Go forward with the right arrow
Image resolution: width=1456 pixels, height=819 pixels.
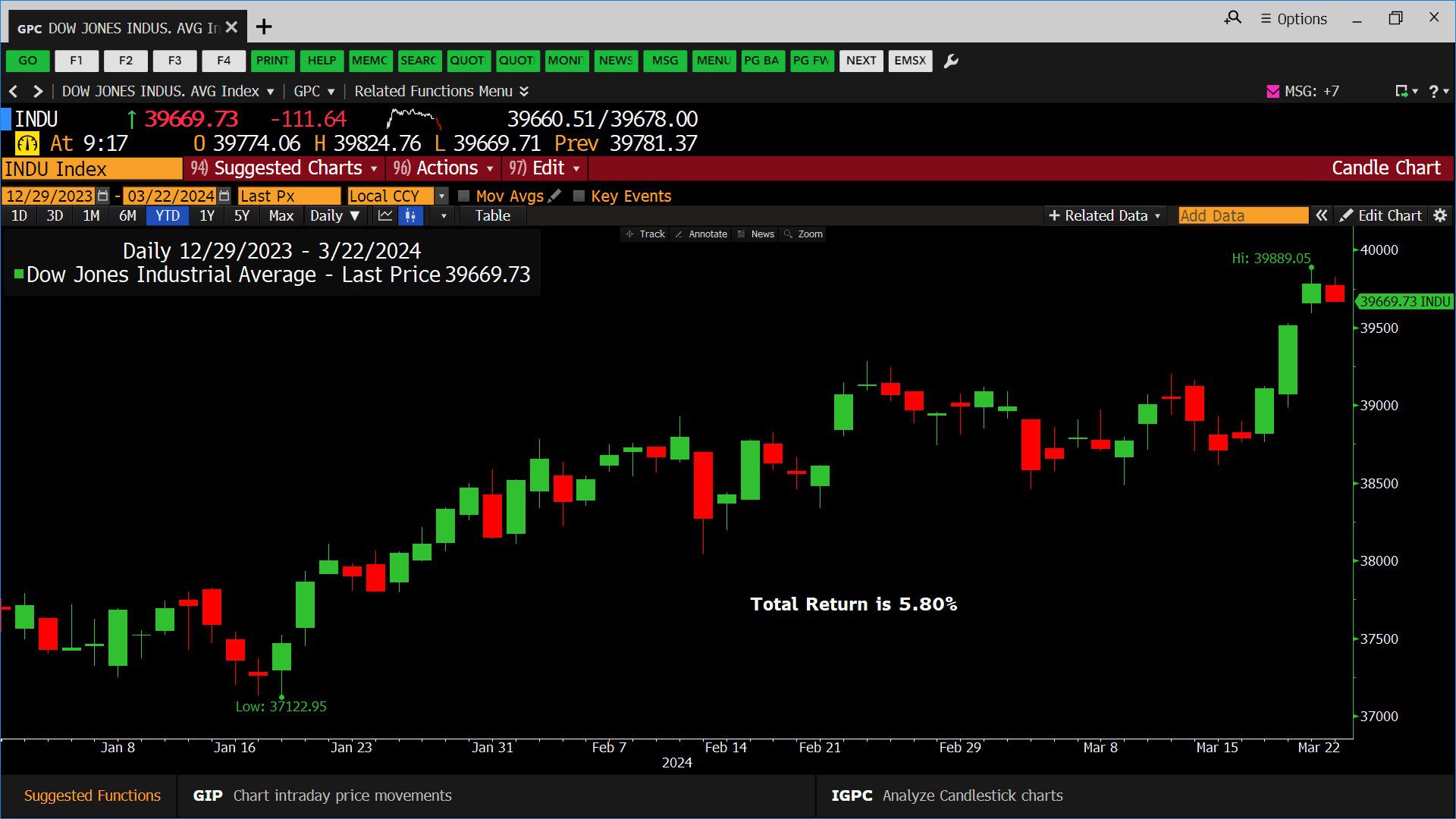pyautogui.click(x=37, y=91)
